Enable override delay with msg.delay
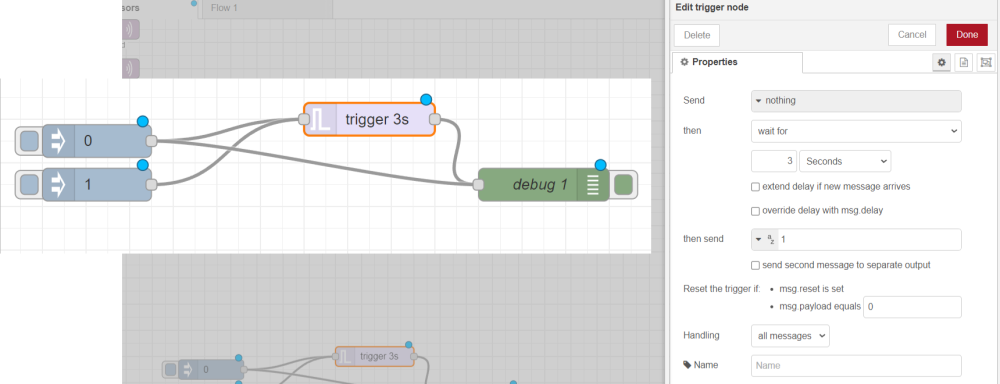The width and height of the screenshot is (1000, 384). (756, 210)
